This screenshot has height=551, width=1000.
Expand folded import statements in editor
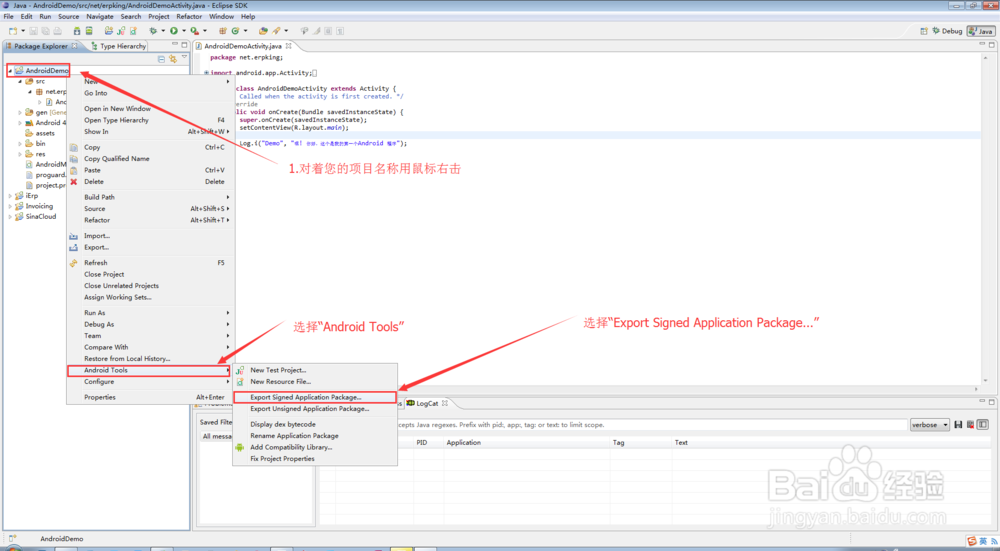[207, 73]
